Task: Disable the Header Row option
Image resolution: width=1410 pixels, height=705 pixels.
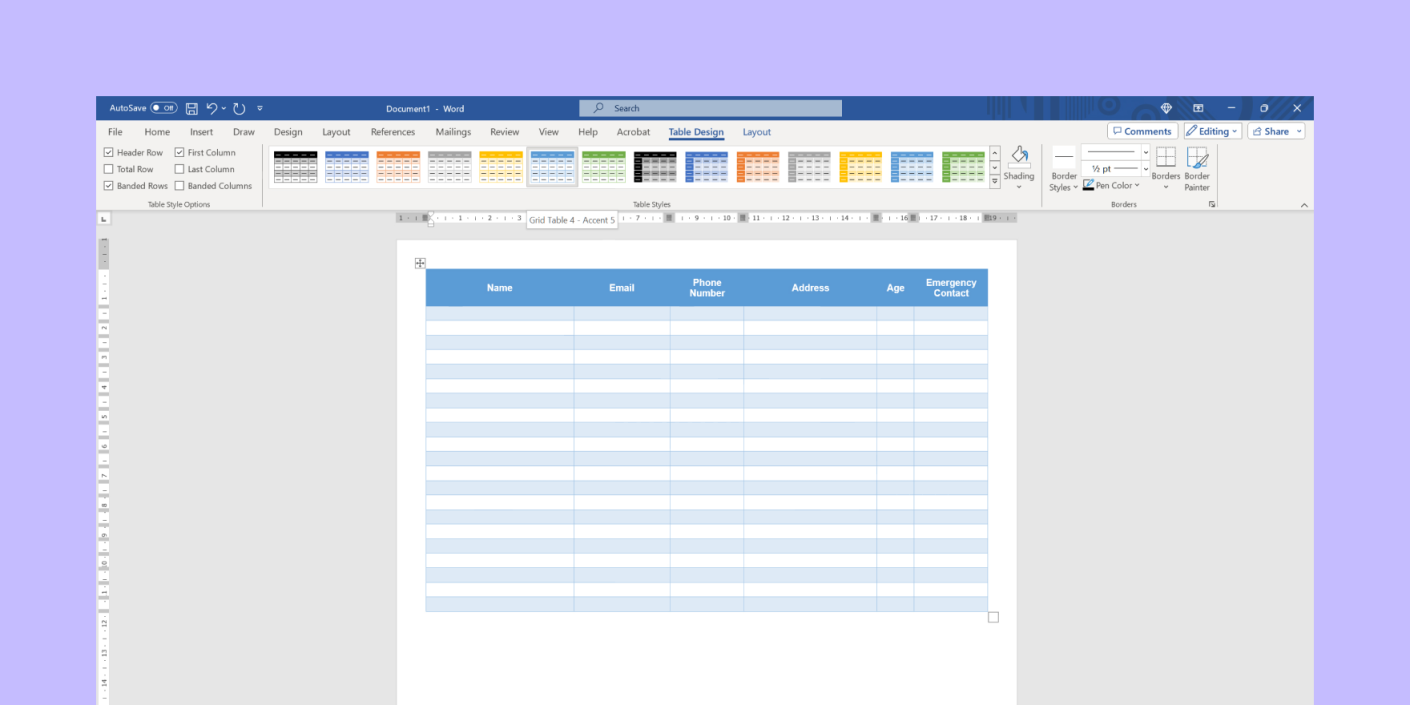Action: (x=108, y=152)
